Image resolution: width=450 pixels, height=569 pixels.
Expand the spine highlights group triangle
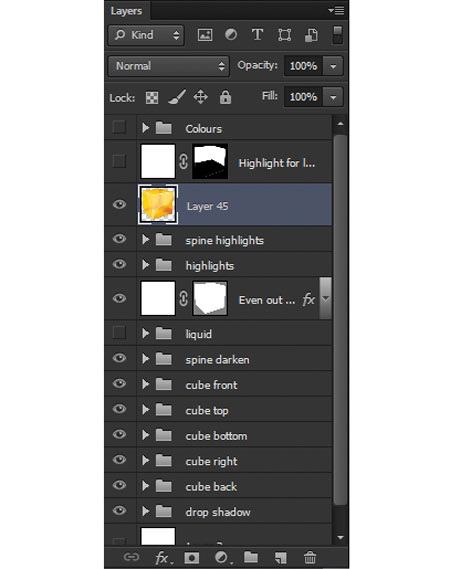click(146, 239)
